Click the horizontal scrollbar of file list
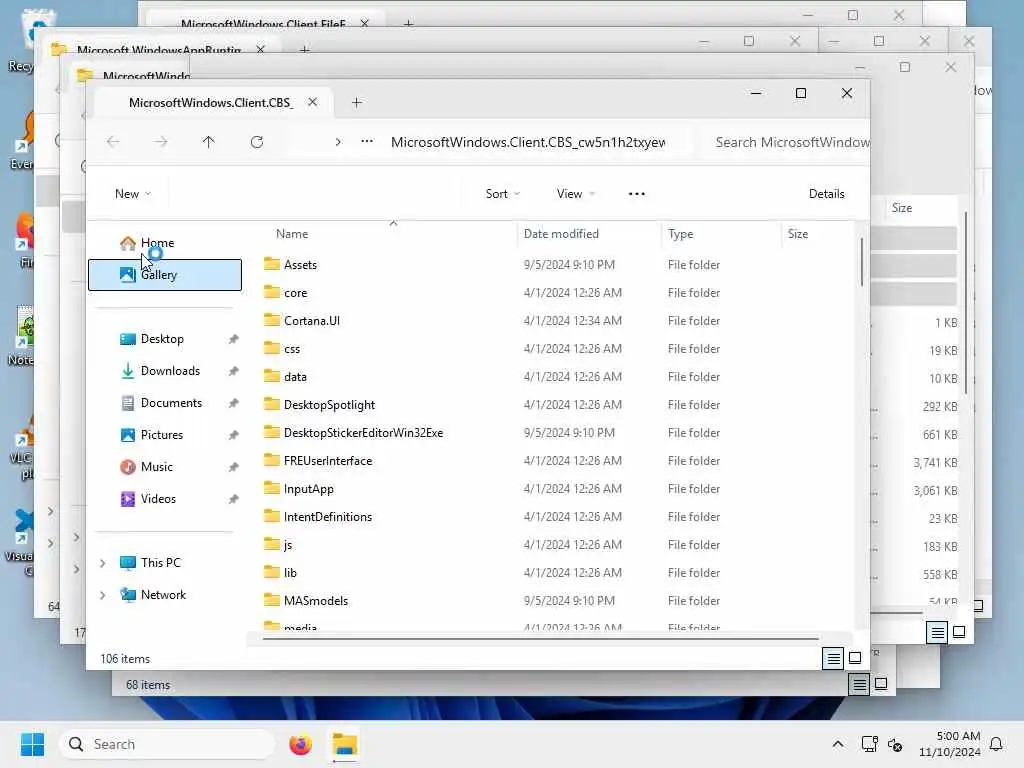The image size is (1024, 768). (x=540, y=639)
